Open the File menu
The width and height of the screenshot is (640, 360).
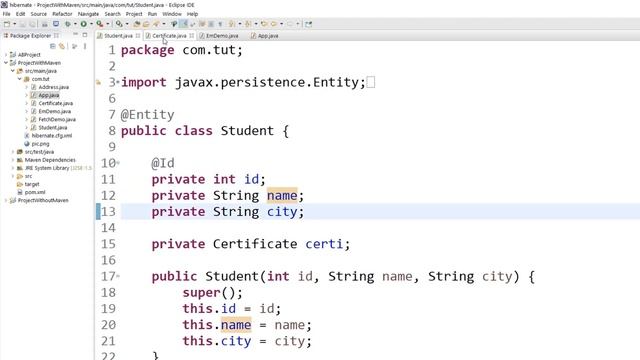coord(7,14)
